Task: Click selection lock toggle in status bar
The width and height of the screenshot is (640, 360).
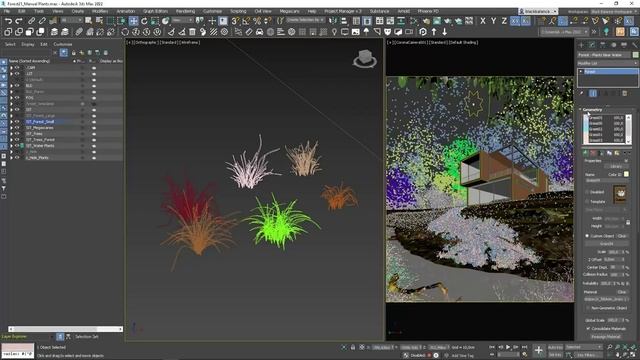Action: pyautogui.click(x=353, y=347)
